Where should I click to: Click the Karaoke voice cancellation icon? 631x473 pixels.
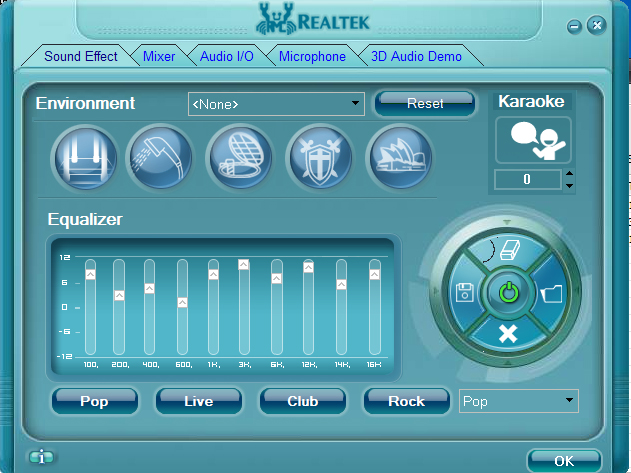tap(533, 140)
